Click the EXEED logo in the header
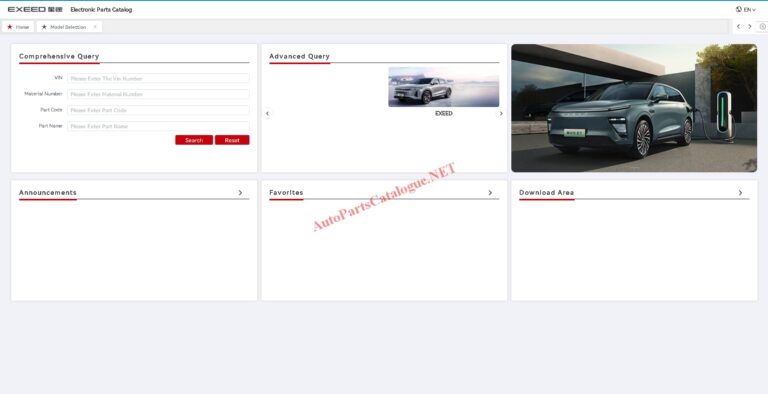The height and width of the screenshot is (394, 768). tap(35, 9)
